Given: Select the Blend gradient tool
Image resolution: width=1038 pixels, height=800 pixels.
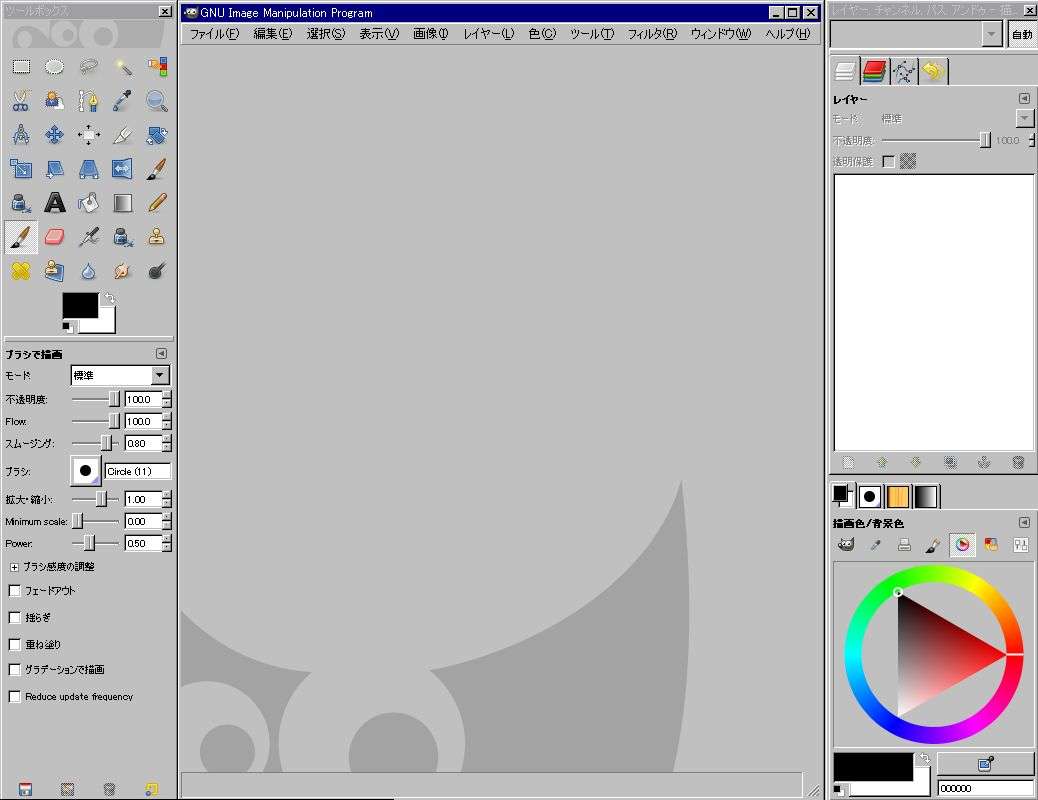Looking at the screenshot, I should click(x=122, y=203).
